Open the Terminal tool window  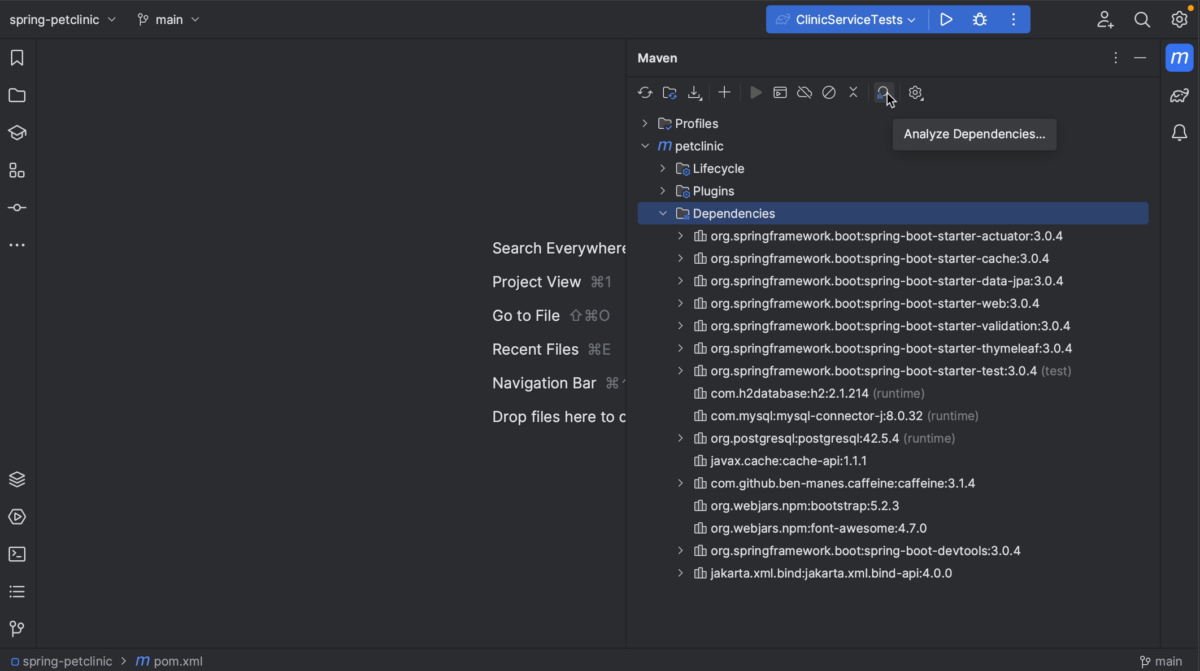click(x=16, y=554)
